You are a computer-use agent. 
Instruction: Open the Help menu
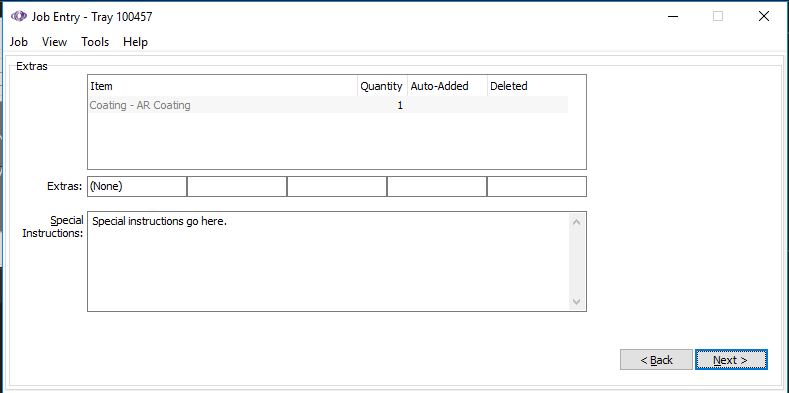point(135,42)
